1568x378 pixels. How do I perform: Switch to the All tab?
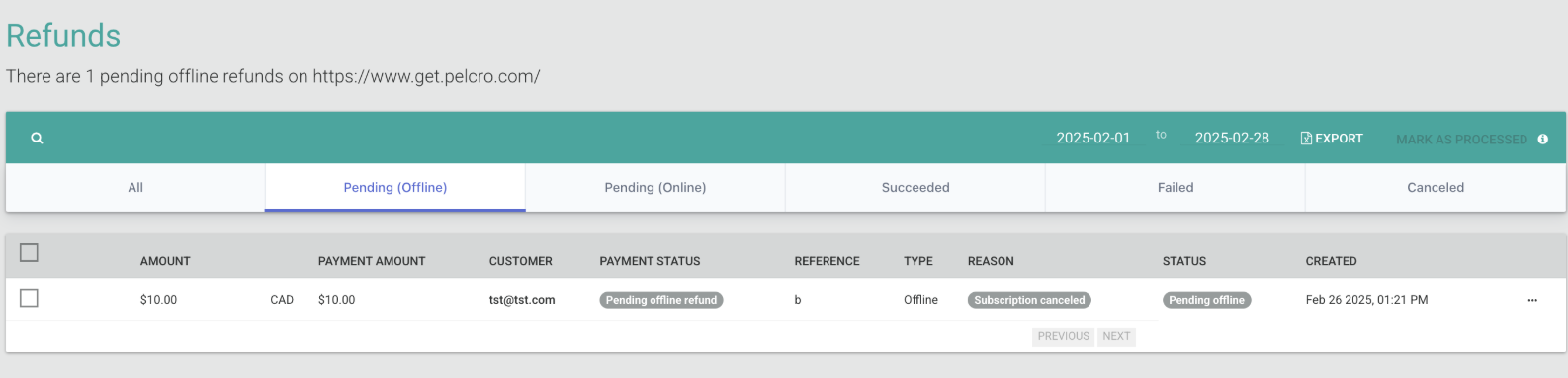(x=135, y=188)
